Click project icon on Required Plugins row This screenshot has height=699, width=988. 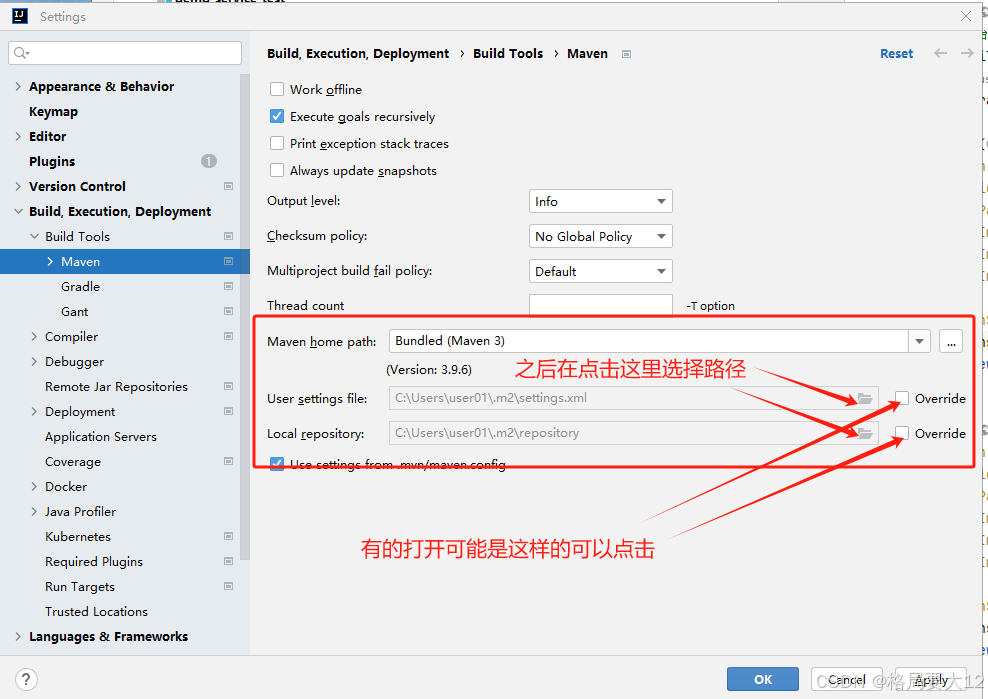coord(229,561)
